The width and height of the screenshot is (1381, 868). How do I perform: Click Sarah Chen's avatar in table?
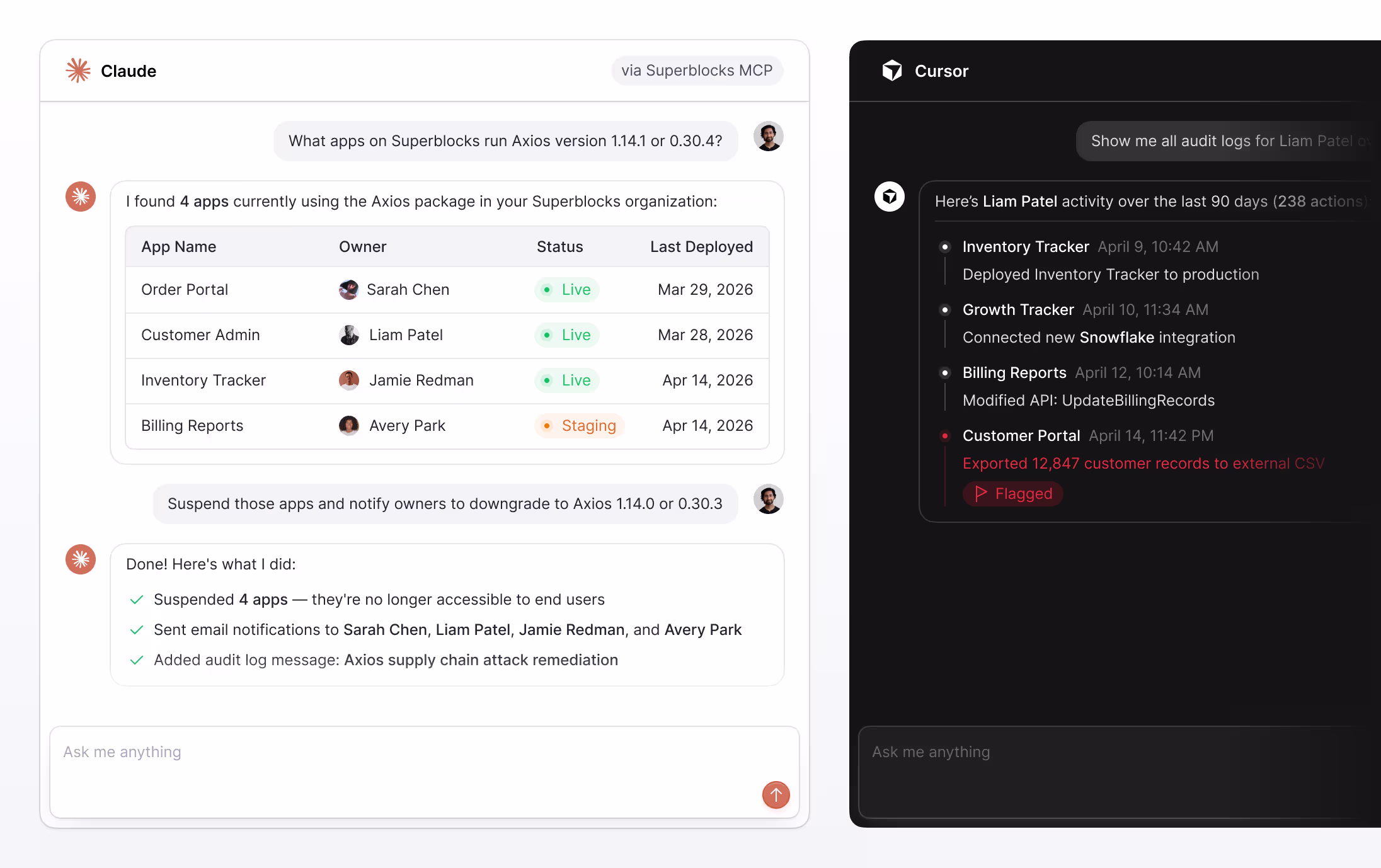point(348,290)
